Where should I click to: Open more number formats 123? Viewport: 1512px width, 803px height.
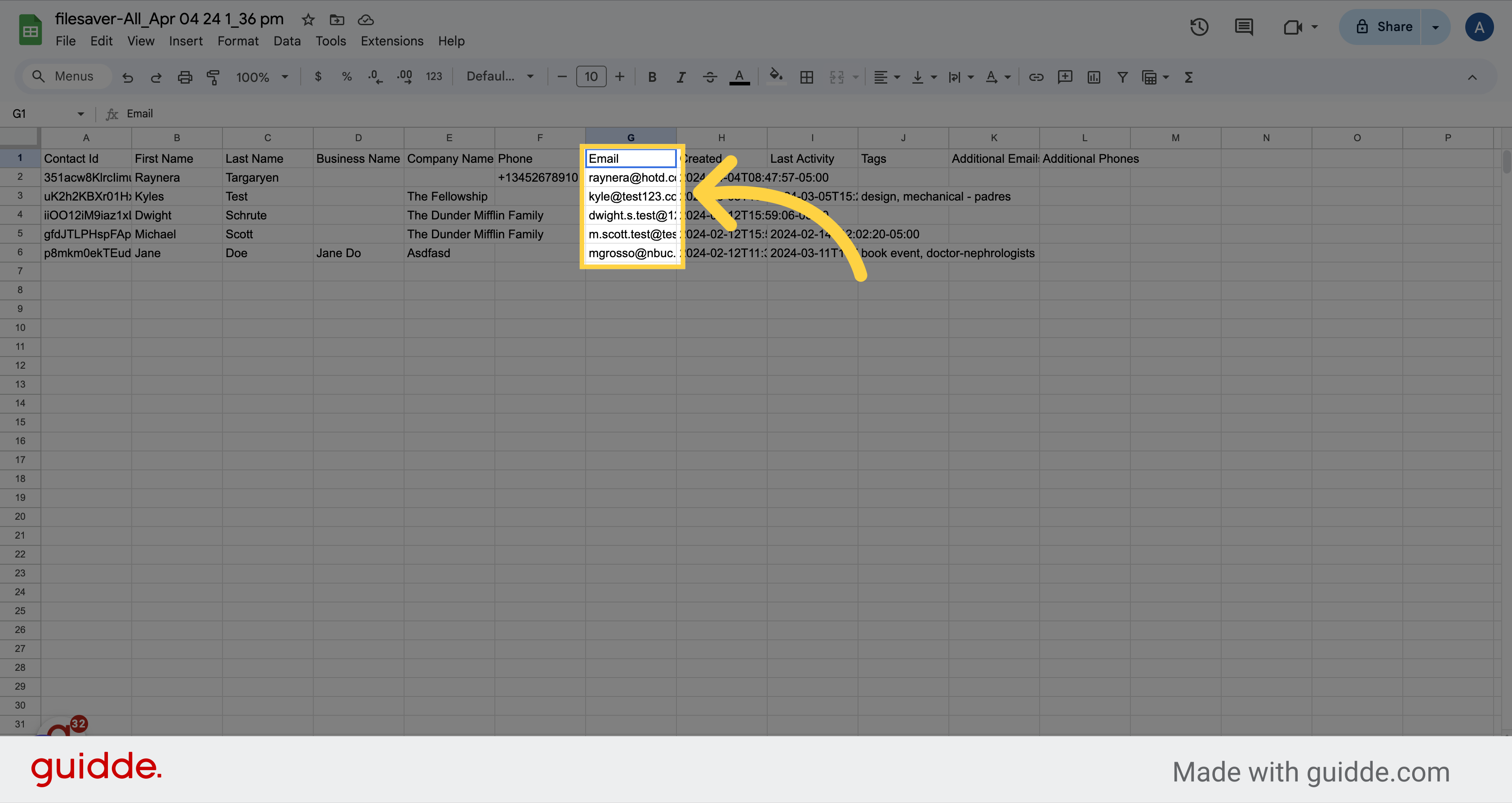click(x=434, y=77)
